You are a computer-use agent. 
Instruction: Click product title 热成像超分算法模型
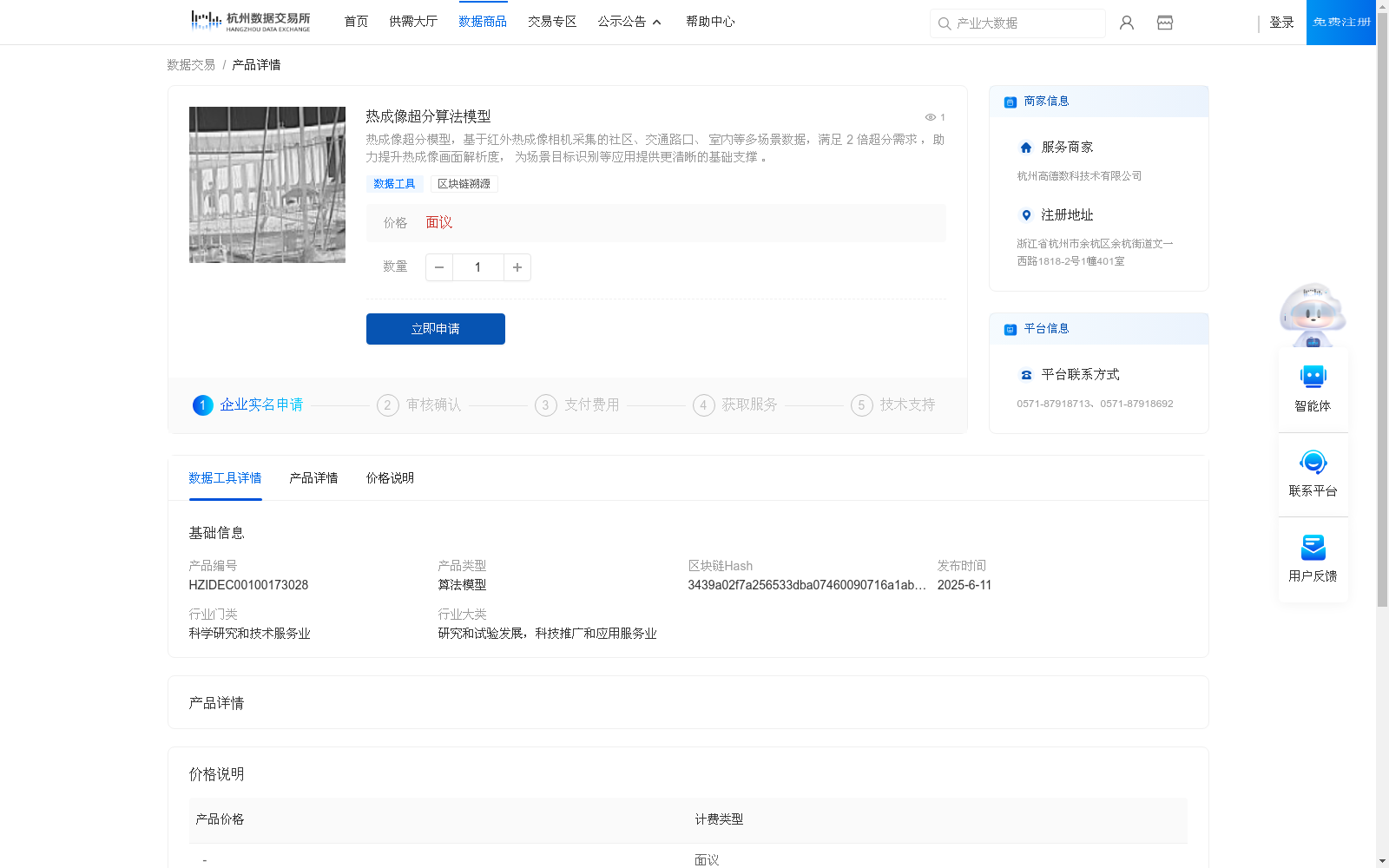pyautogui.click(x=428, y=116)
